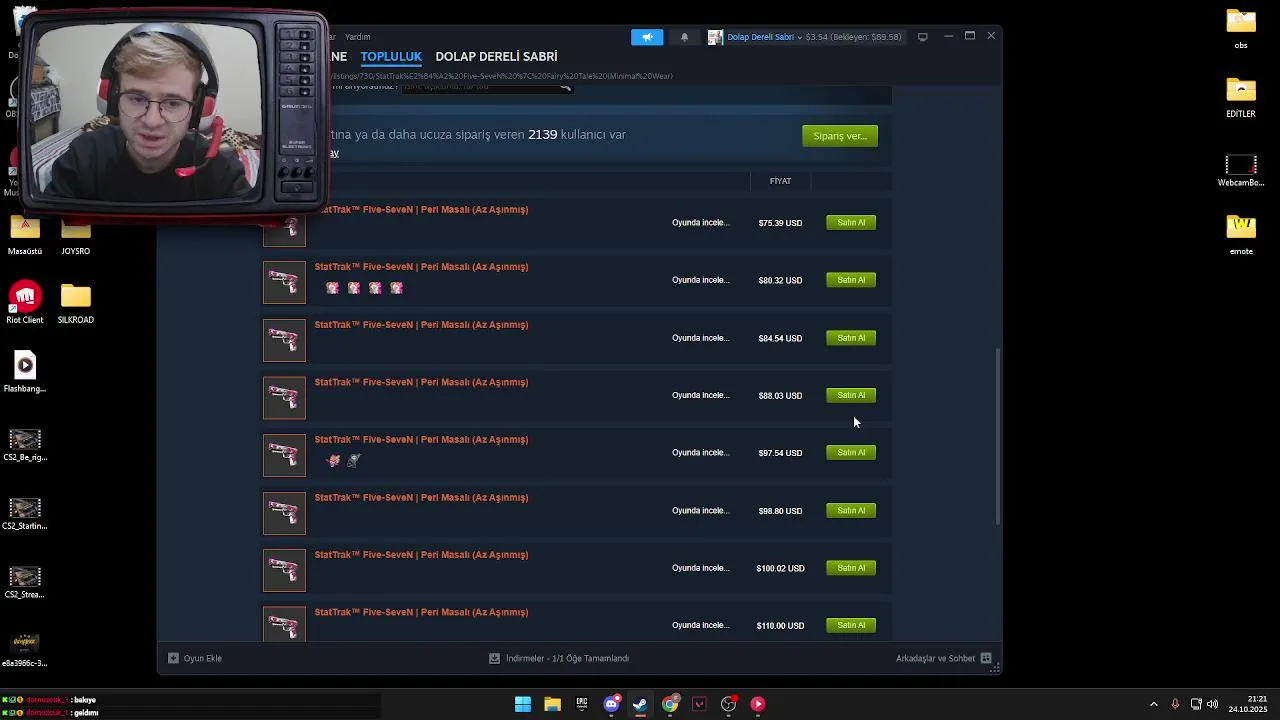Buy the $100.02 USD listing
Screen dimensions: 1280x720
coord(851,568)
